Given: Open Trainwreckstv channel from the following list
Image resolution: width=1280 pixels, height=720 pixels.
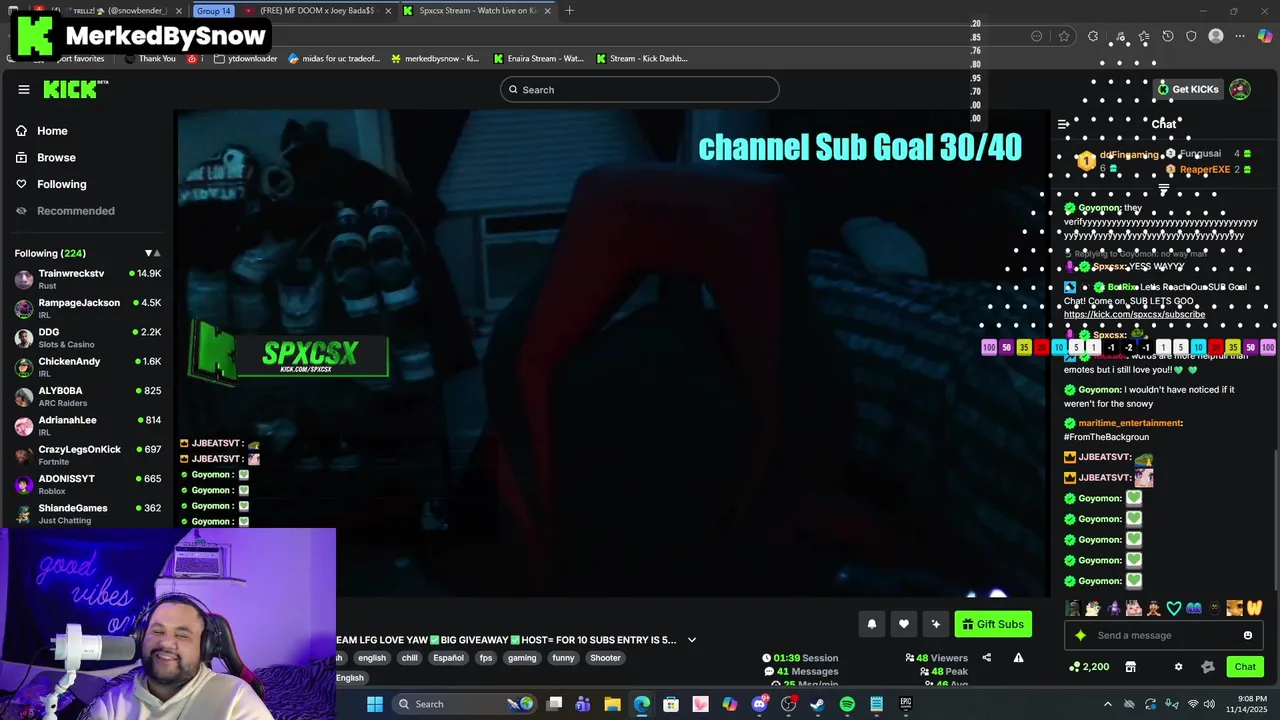Looking at the screenshot, I should coord(88,279).
